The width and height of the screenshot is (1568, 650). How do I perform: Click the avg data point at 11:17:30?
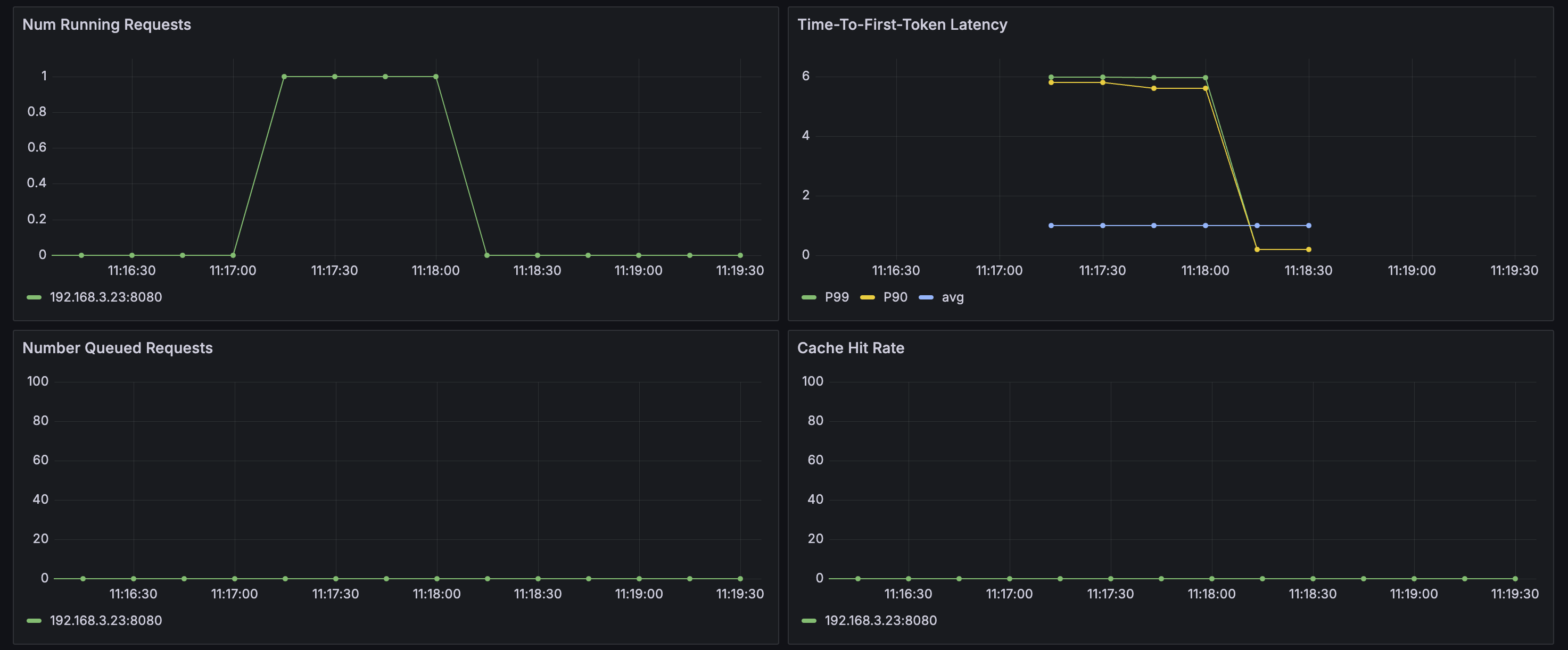1102,226
